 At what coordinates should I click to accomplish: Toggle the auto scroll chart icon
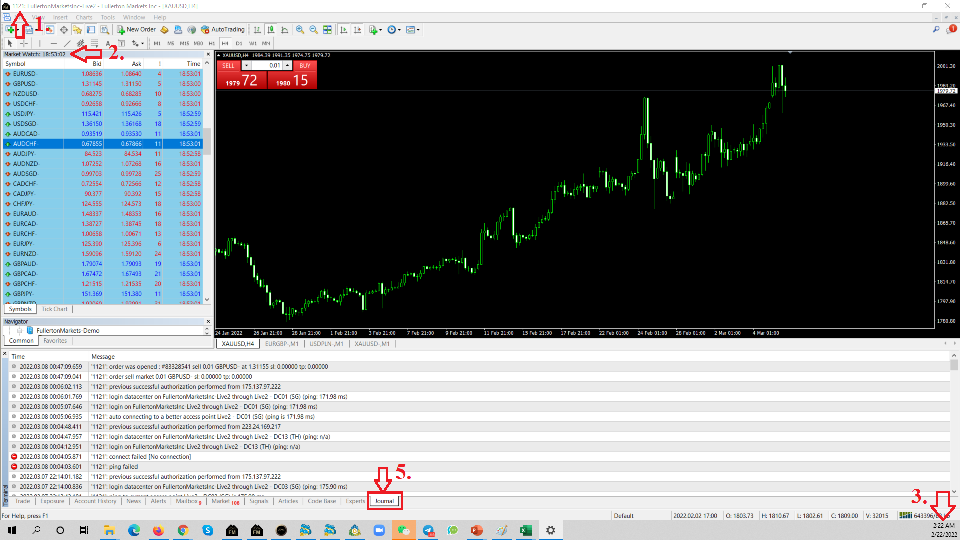(343, 29)
